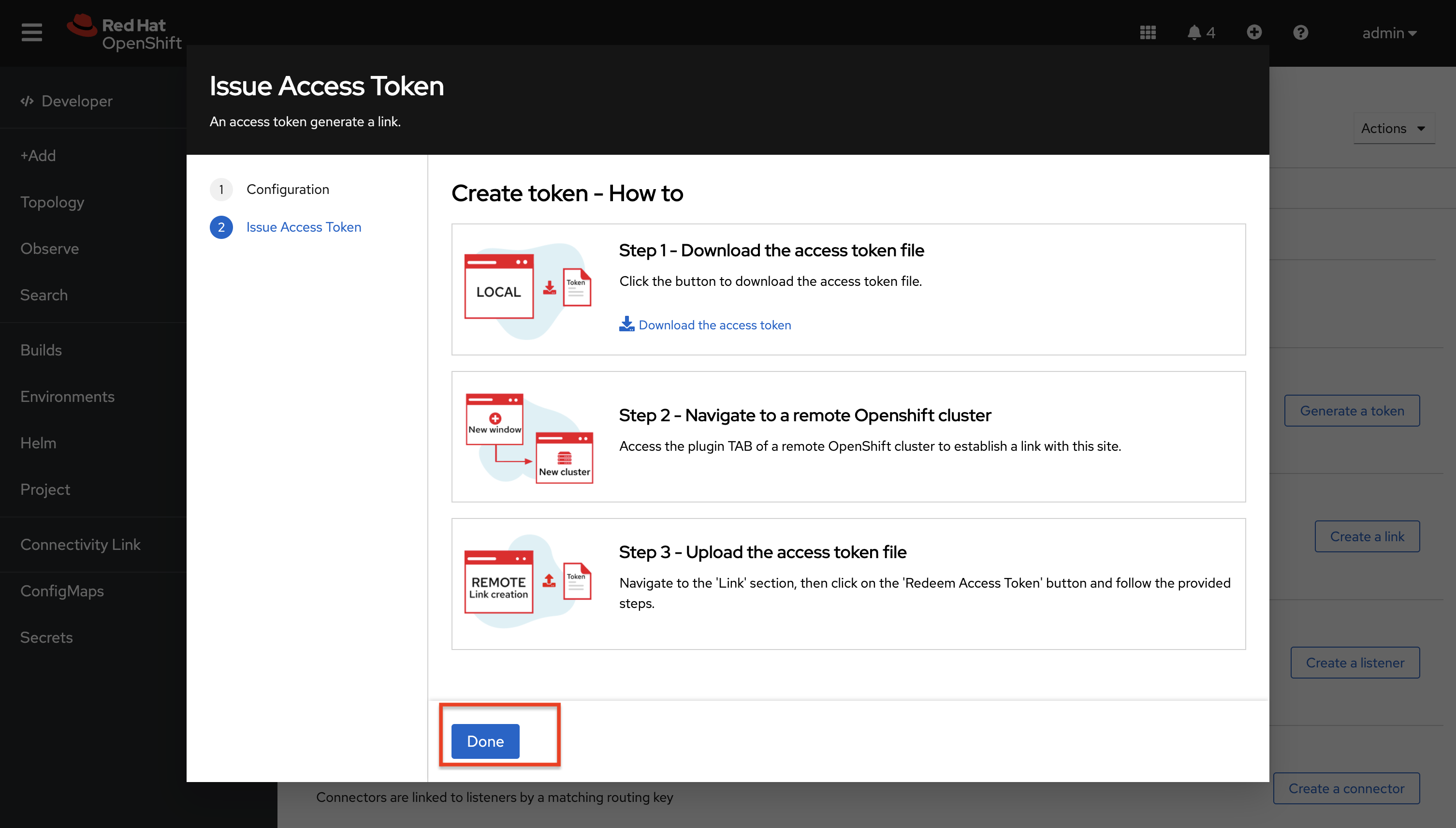Click the Create a listener button

(x=1354, y=663)
